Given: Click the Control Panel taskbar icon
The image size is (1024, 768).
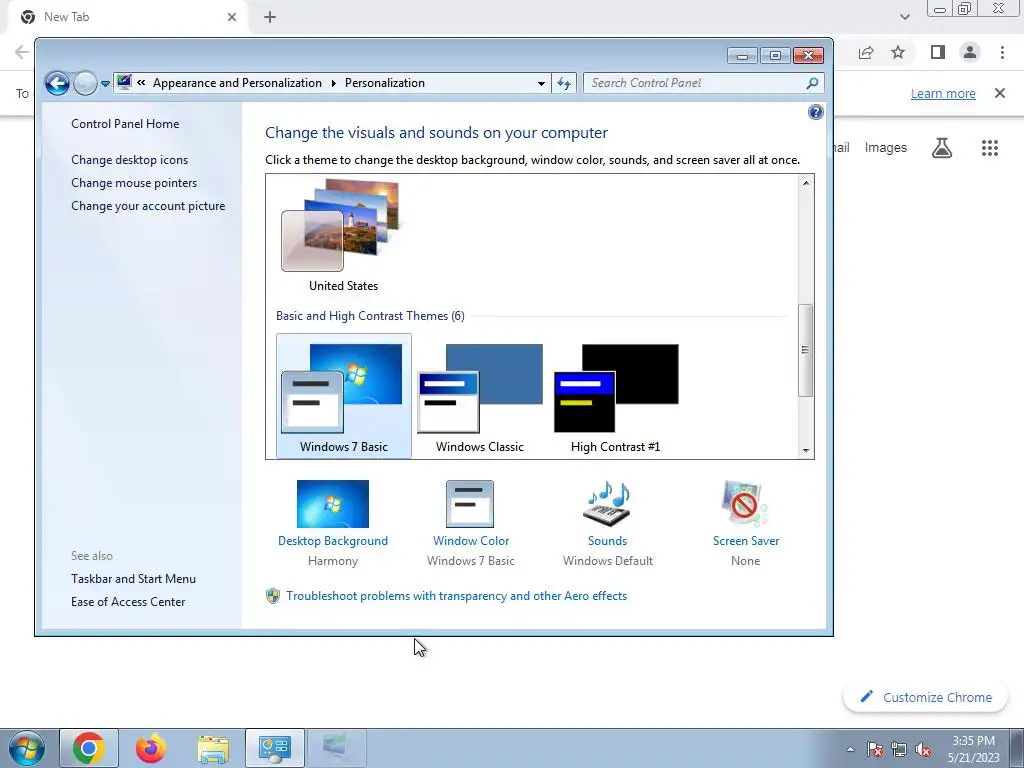Looking at the screenshot, I should (x=274, y=748).
